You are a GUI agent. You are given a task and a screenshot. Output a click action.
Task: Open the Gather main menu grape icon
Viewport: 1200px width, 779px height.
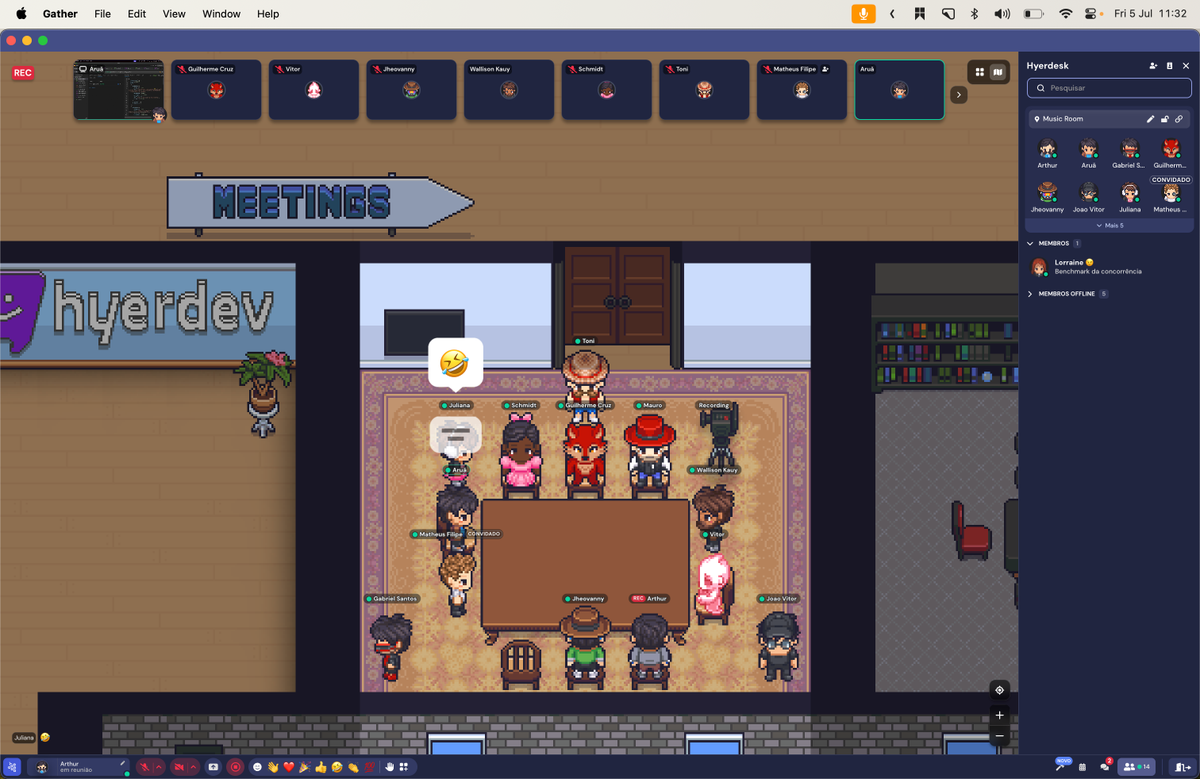point(12,767)
